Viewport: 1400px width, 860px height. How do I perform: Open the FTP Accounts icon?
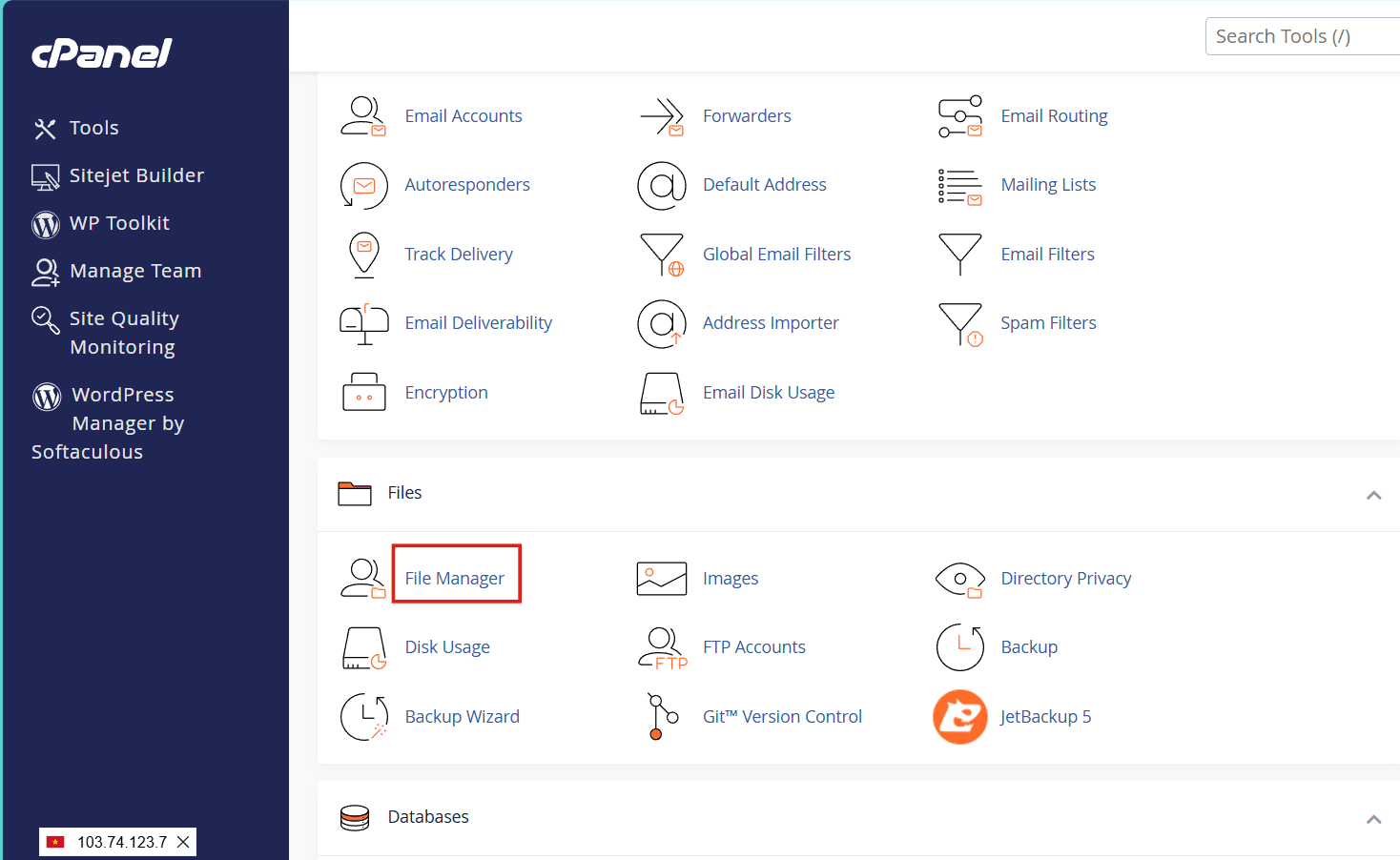pyautogui.click(x=662, y=647)
